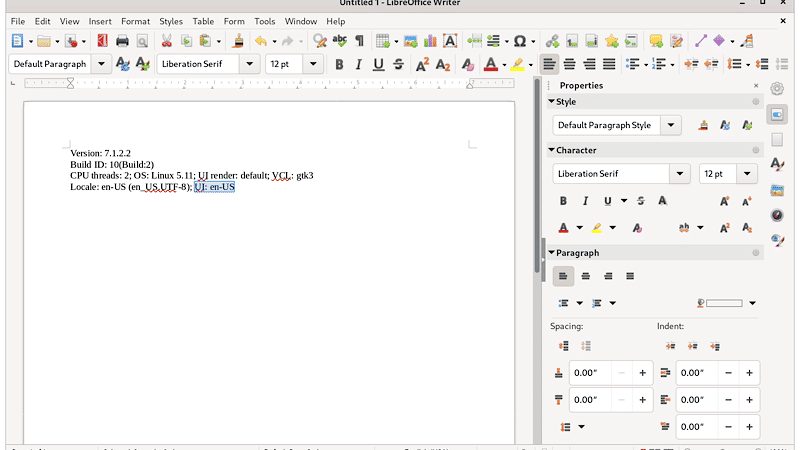
Task: Collapse the Character section in sidebar
Action: click(x=552, y=150)
